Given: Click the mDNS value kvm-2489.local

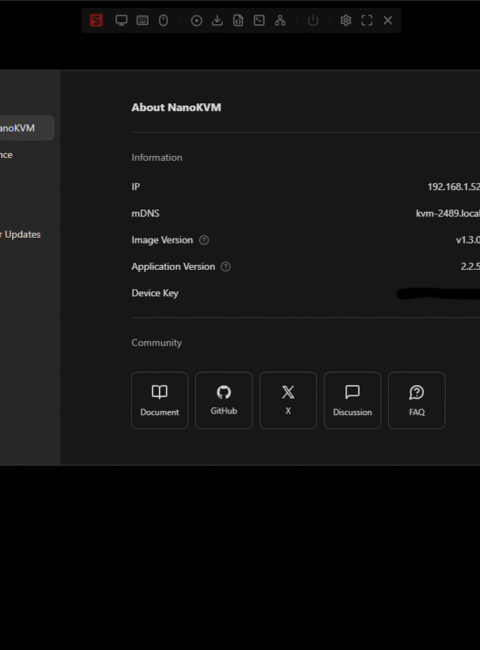Looking at the screenshot, I should tap(448, 213).
